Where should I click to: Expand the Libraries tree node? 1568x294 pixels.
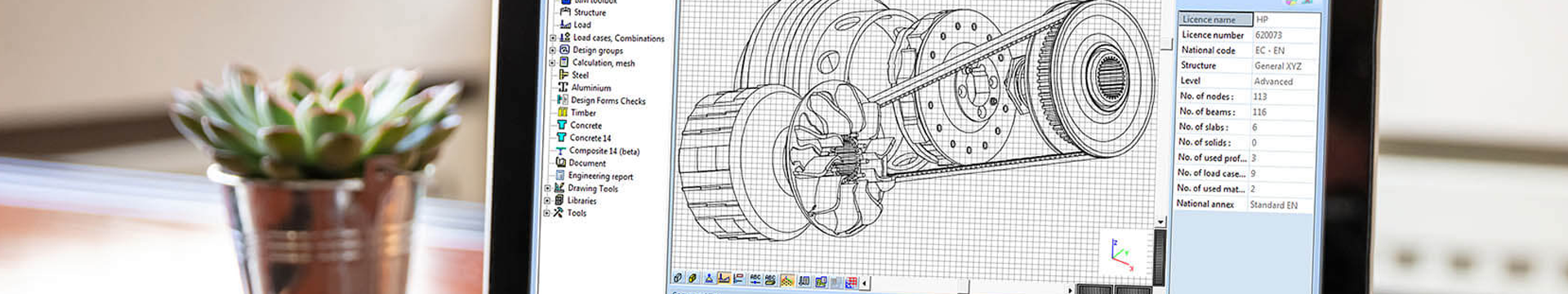click(547, 200)
